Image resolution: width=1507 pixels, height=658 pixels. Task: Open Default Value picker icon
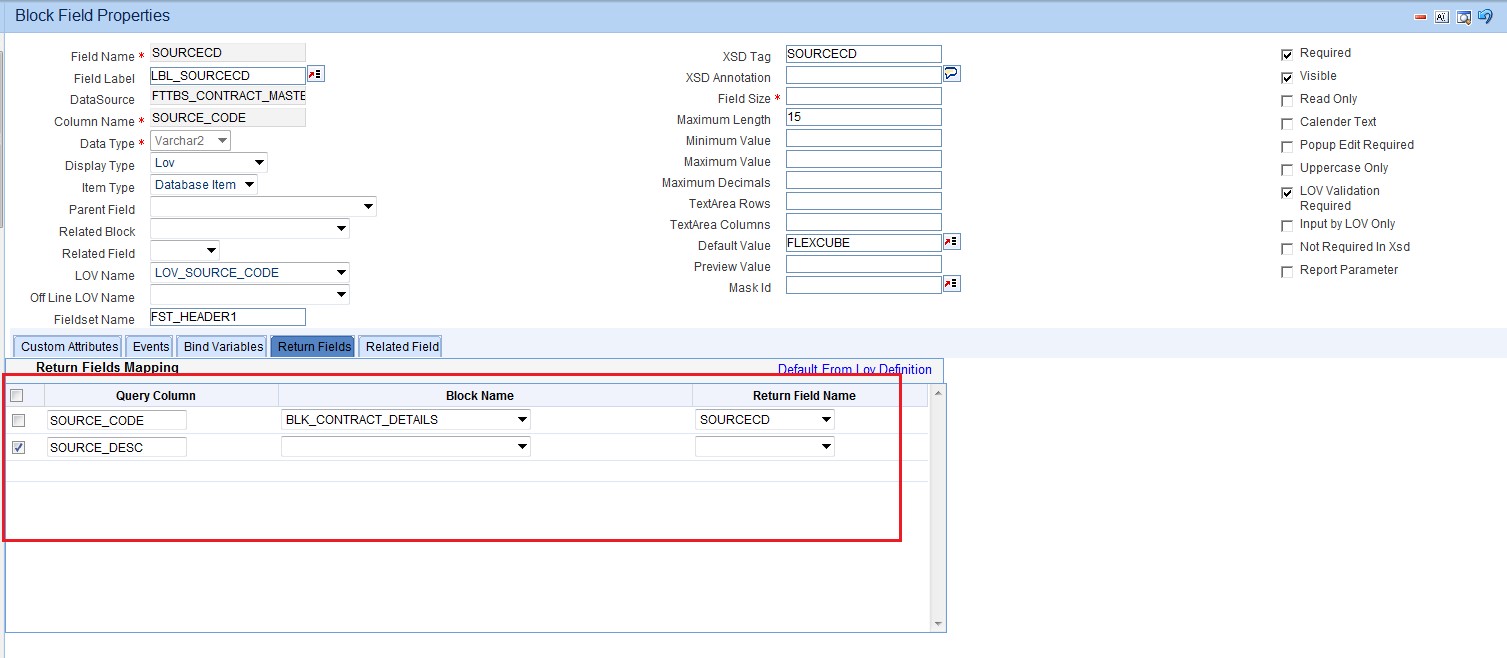pyautogui.click(x=952, y=242)
